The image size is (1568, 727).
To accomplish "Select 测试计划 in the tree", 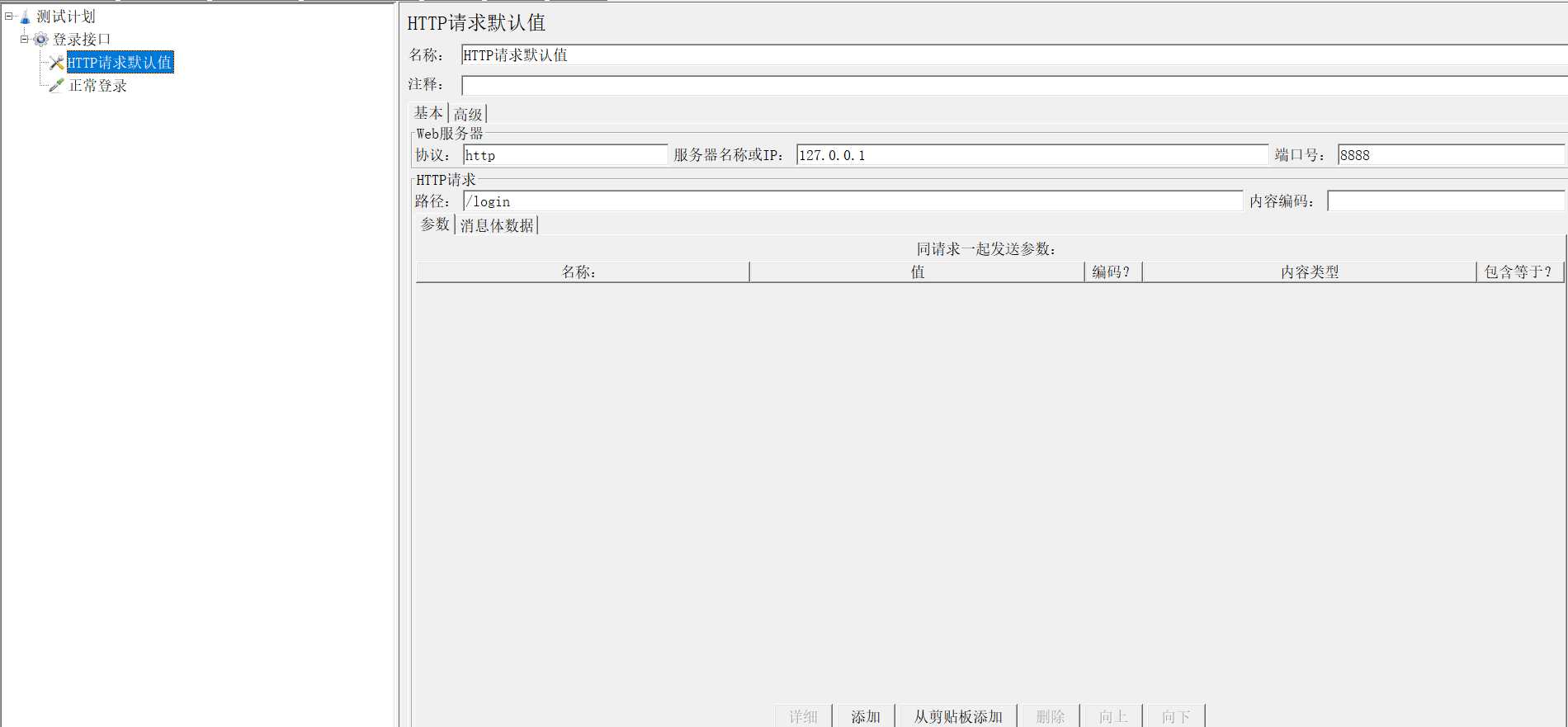I will tap(66, 17).
